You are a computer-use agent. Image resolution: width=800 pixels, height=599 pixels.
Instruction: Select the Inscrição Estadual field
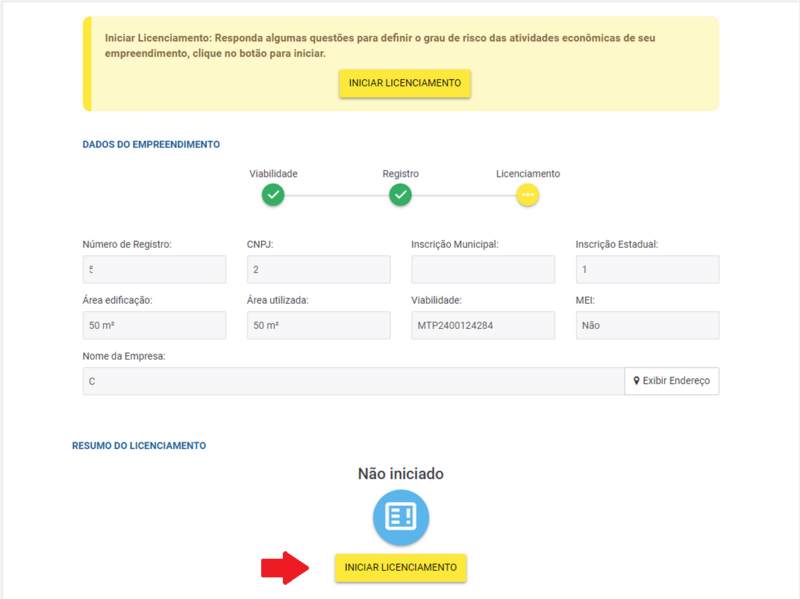pos(647,269)
